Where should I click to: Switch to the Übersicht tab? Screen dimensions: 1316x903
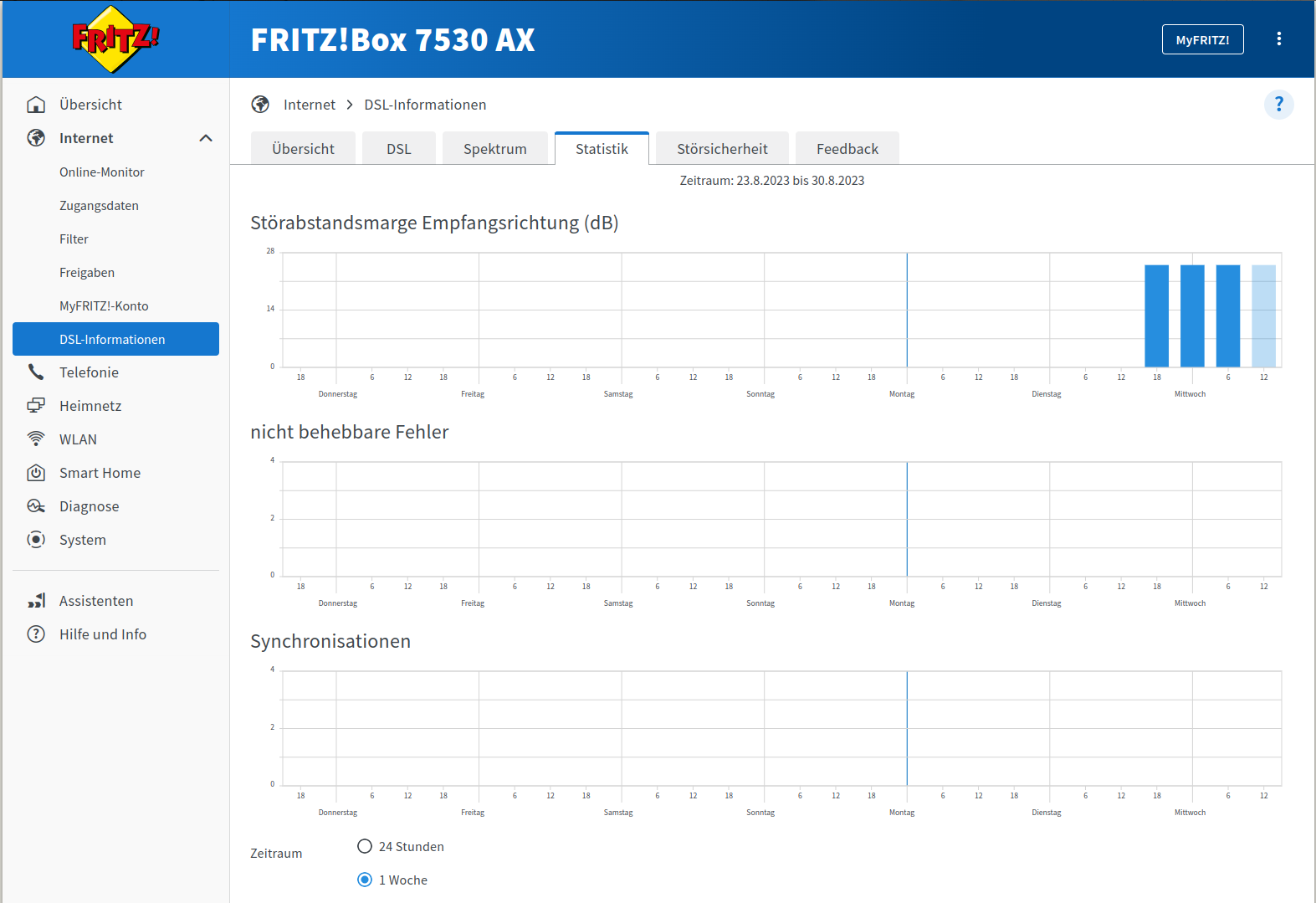tap(303, 148)
